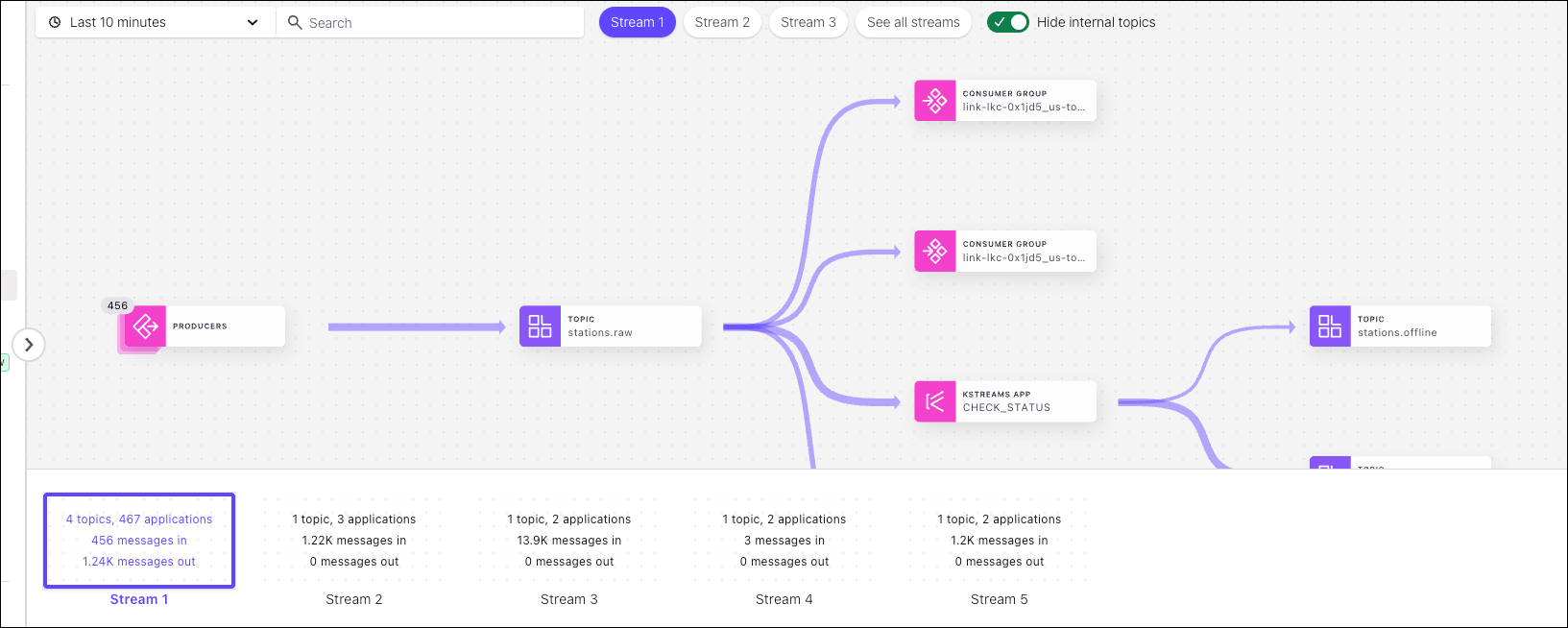
Task: Click the search magnifier icon
Action: pos(295,22)
